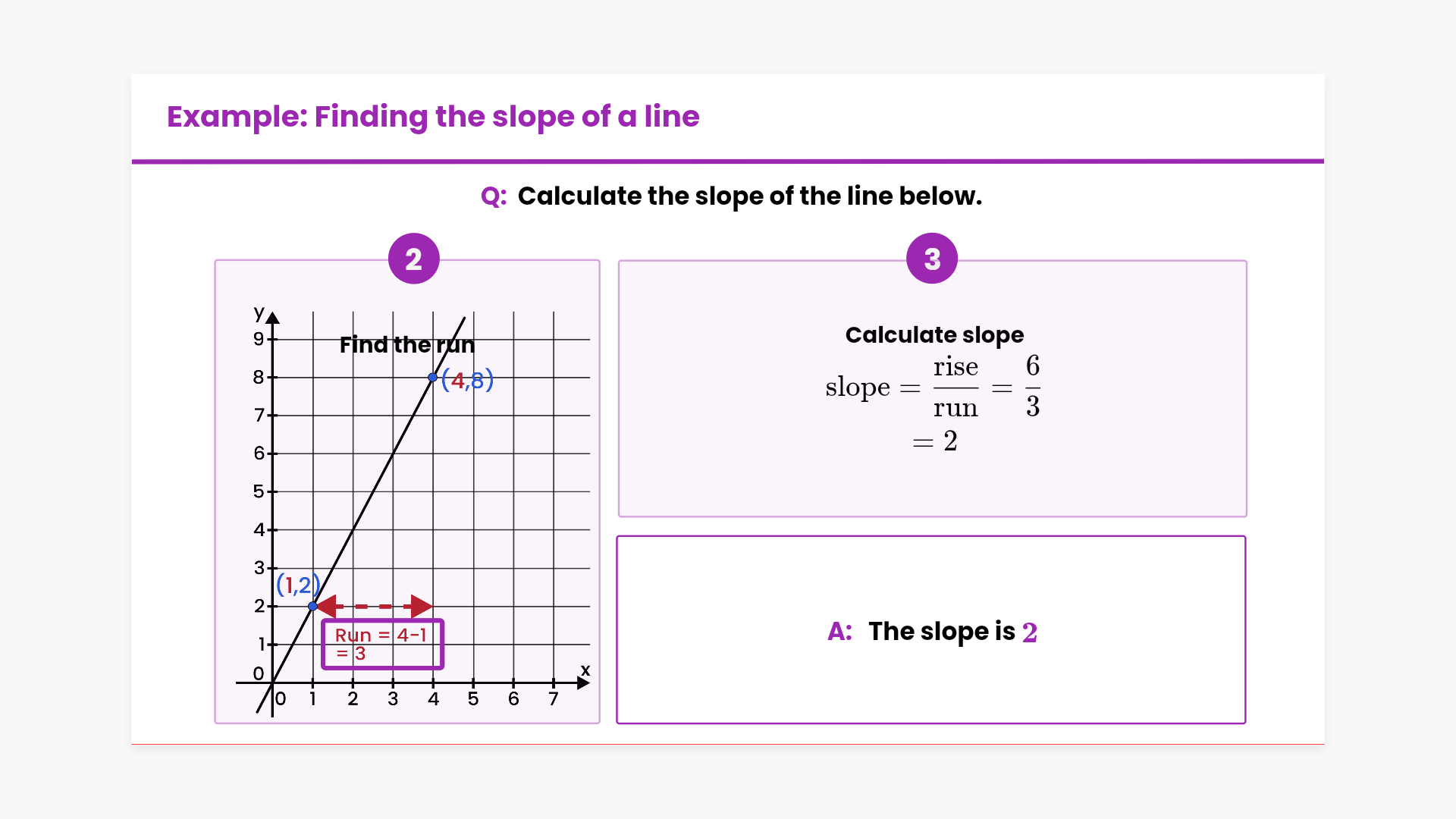Click the question text 'Calculate the slope of the line below'
Screen dimensions: 1456x819
coord(749,196)
